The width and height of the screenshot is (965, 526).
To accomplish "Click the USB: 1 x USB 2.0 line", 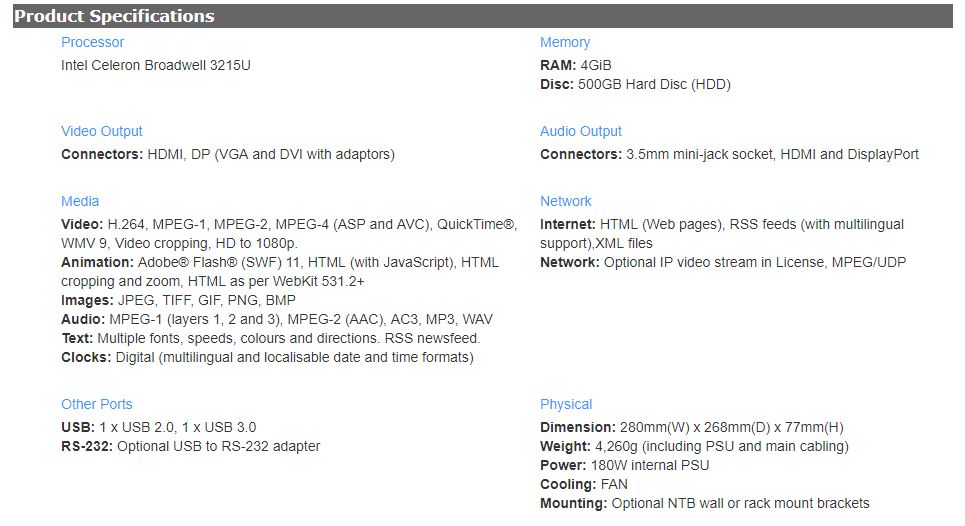I will coord(159,428).
